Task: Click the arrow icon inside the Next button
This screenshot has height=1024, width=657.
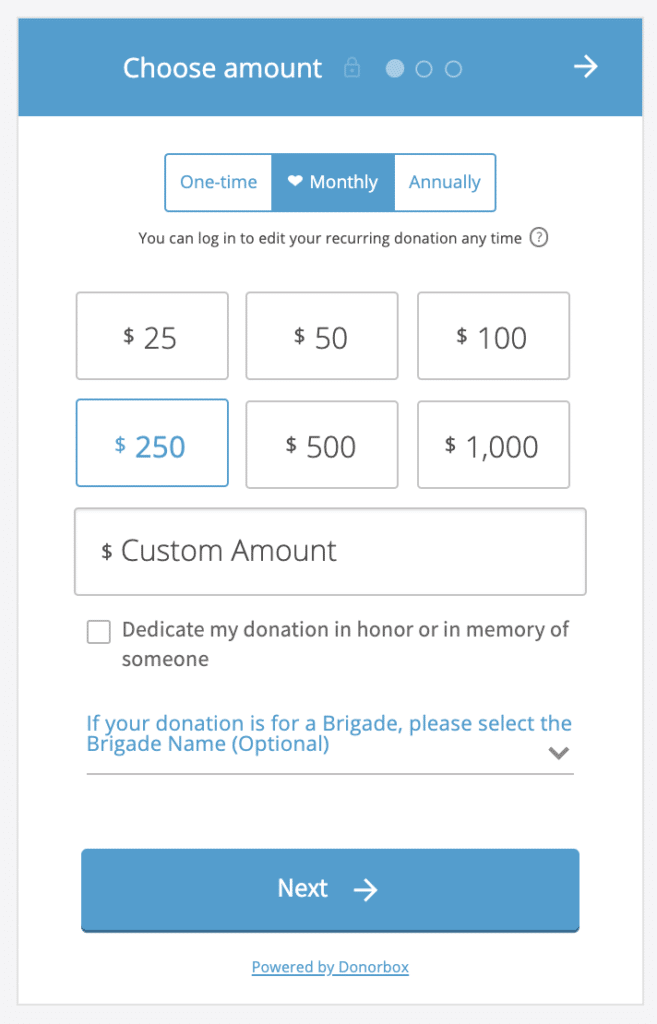Action: point(367,888)
